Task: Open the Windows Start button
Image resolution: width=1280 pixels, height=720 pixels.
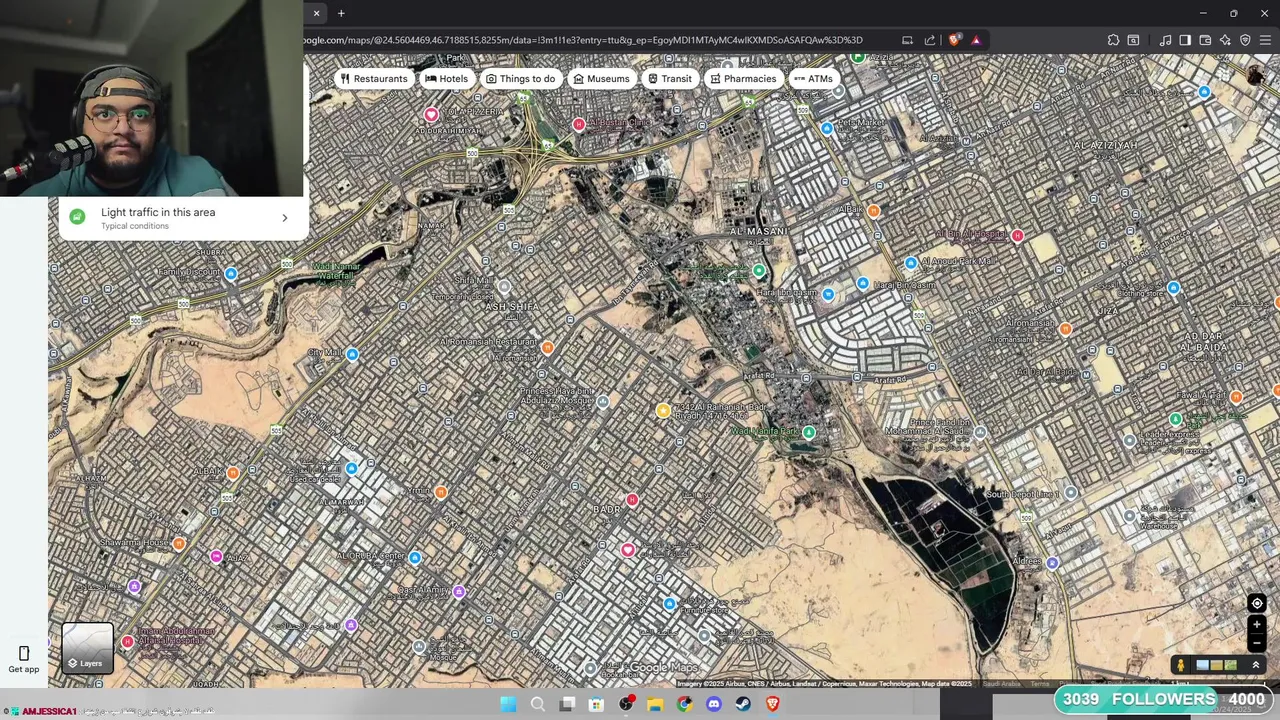Action: click(508, 704)
